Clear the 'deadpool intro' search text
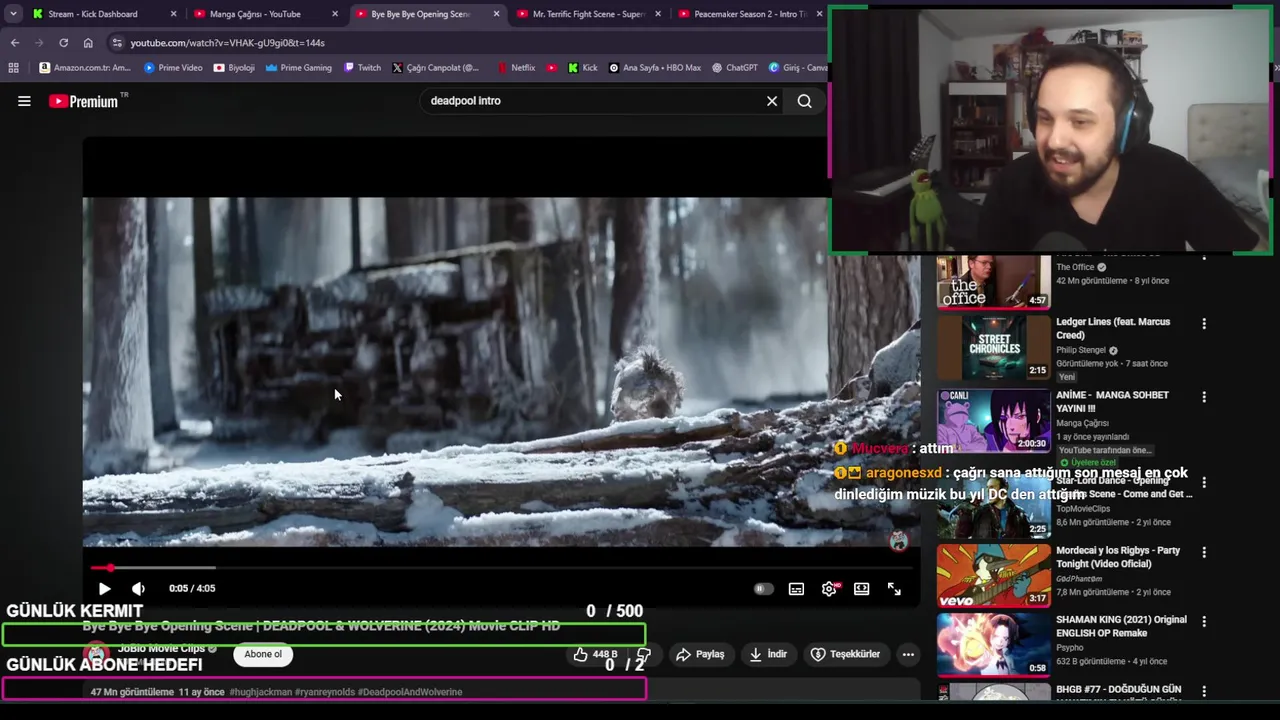The height and width of the screenshot is (720, 1280). click(x=772, y=101)
